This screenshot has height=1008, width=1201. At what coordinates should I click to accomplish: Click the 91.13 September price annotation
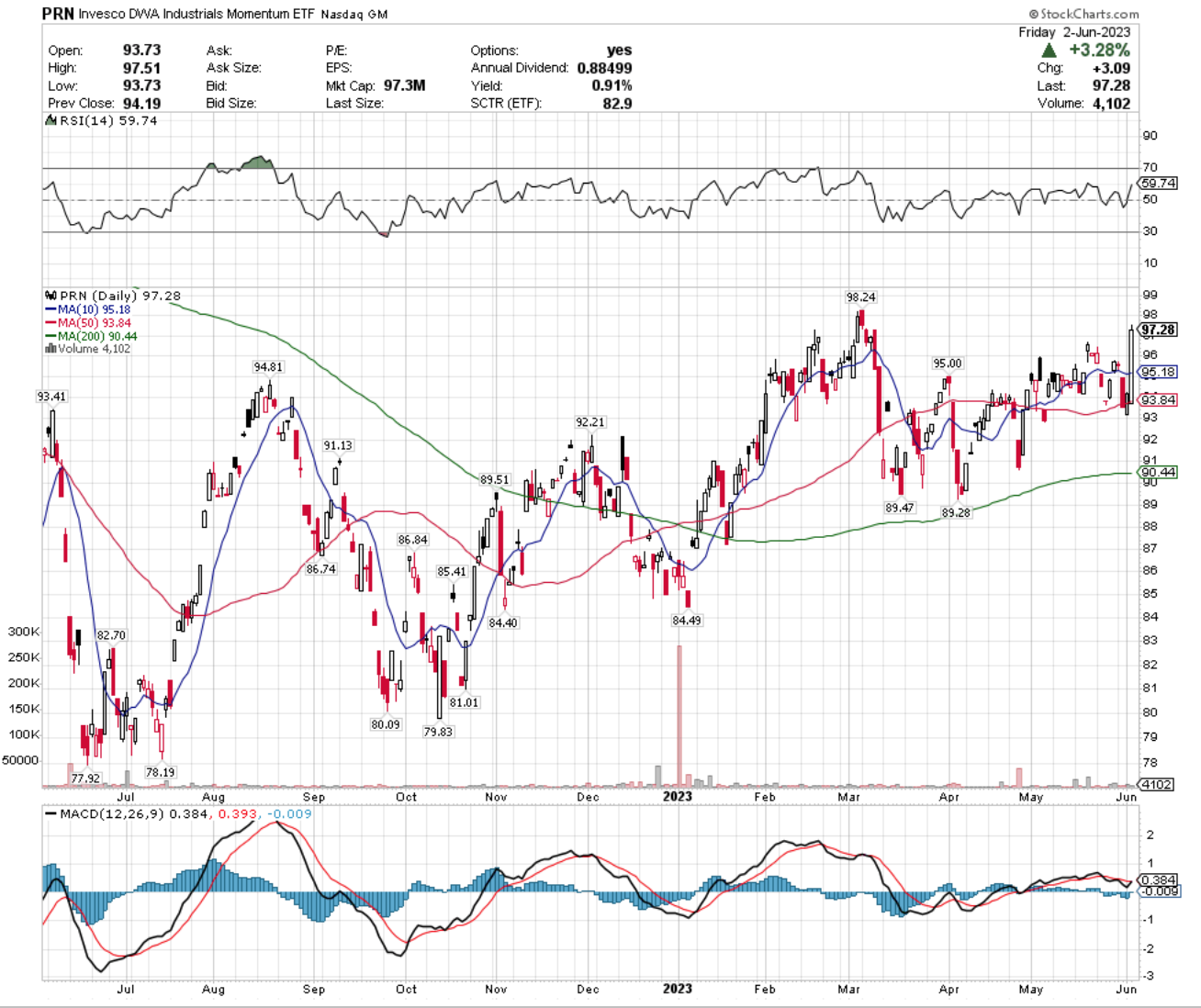(x=338, y=445)
